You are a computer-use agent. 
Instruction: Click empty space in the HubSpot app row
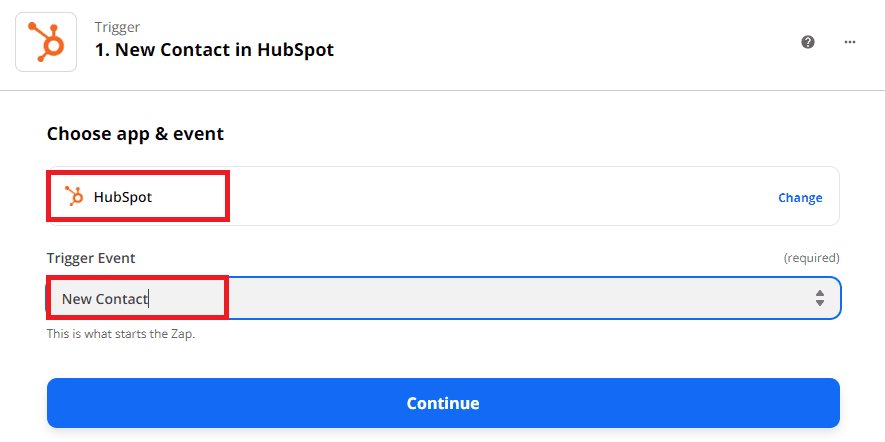coord(500,197)
